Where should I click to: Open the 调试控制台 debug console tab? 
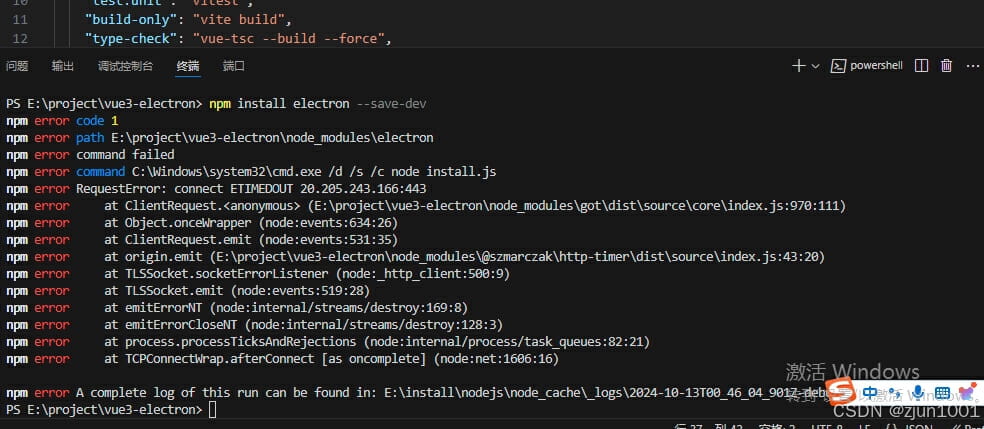[126, 66]
